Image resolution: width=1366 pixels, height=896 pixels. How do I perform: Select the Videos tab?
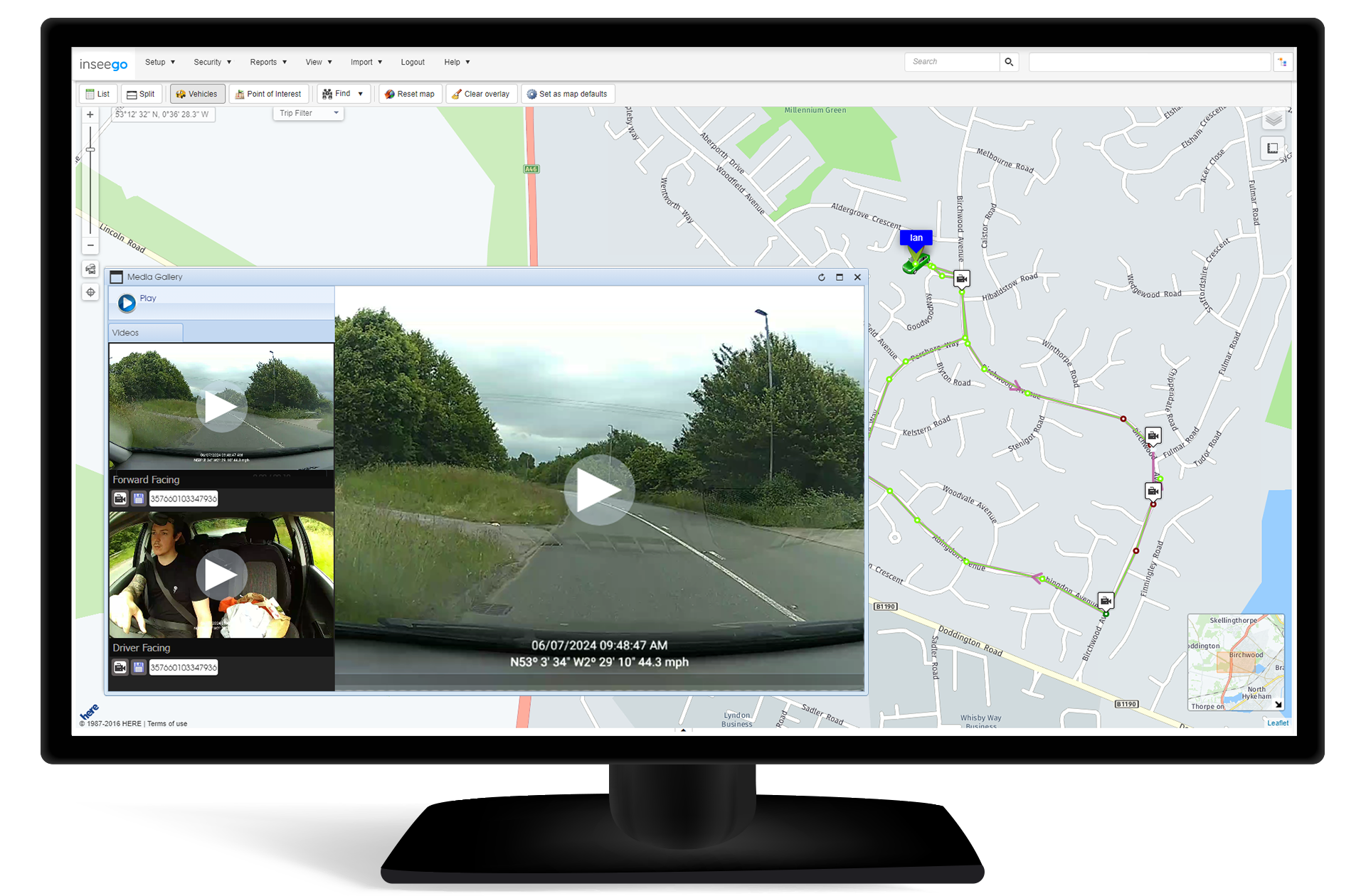[145, 332]
